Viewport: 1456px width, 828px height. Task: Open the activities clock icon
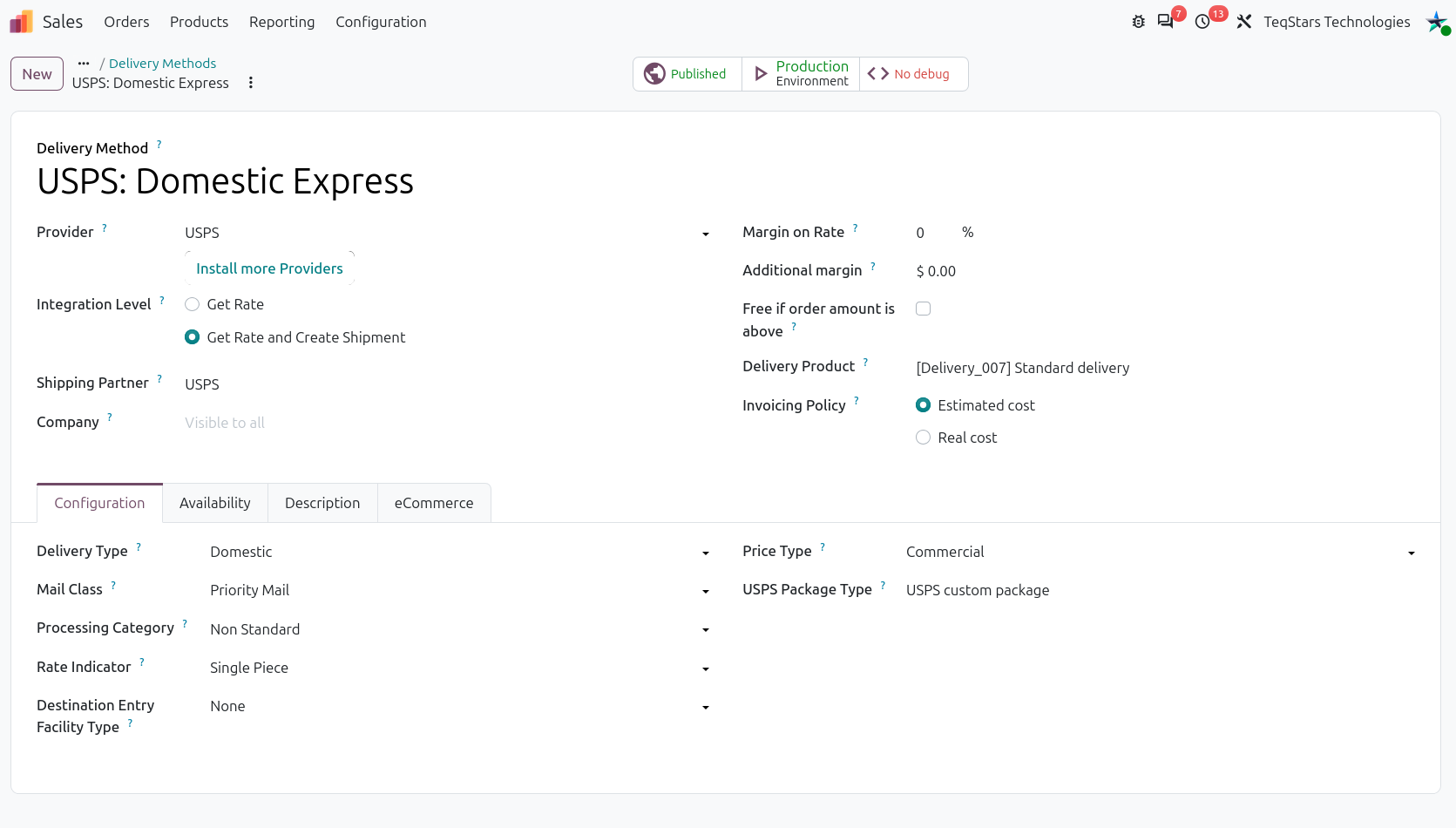point(1202,22)
